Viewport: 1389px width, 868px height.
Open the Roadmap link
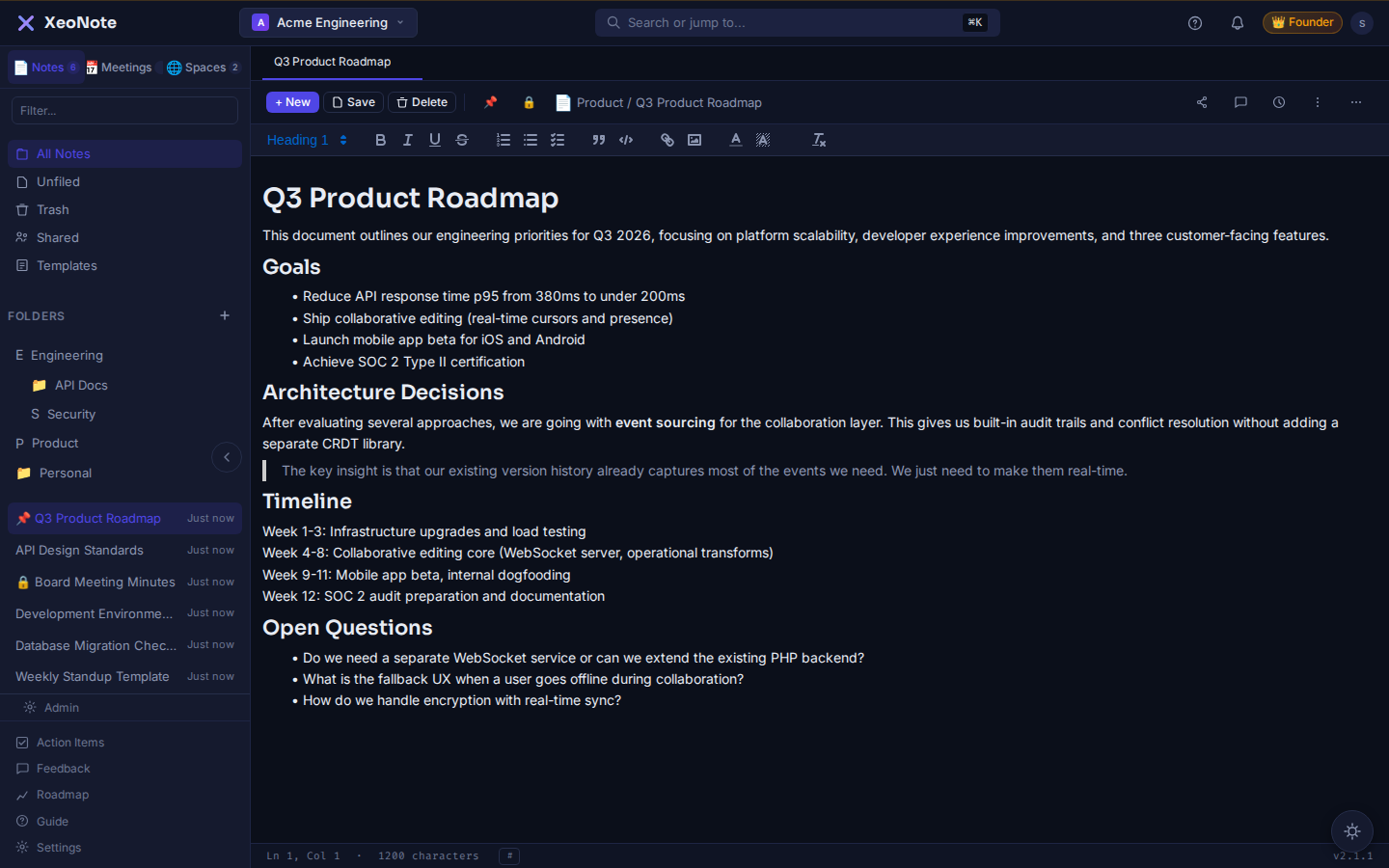125,795
